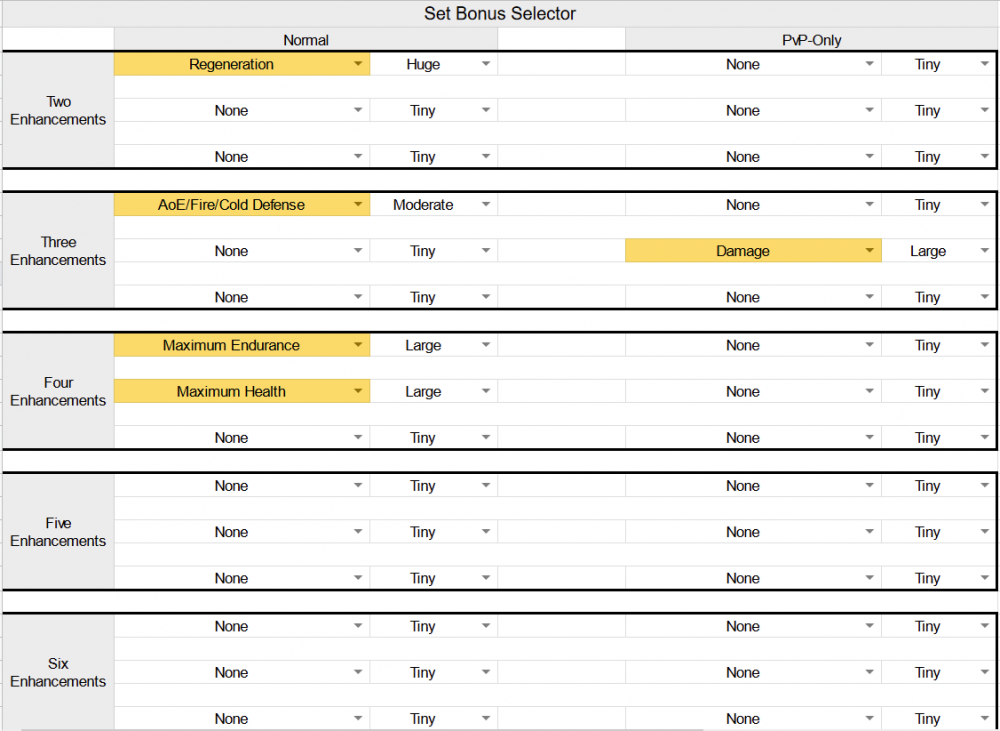Select the Six Enhancements row label
The width and height of the screenshot is (1000, 731).
58,673
